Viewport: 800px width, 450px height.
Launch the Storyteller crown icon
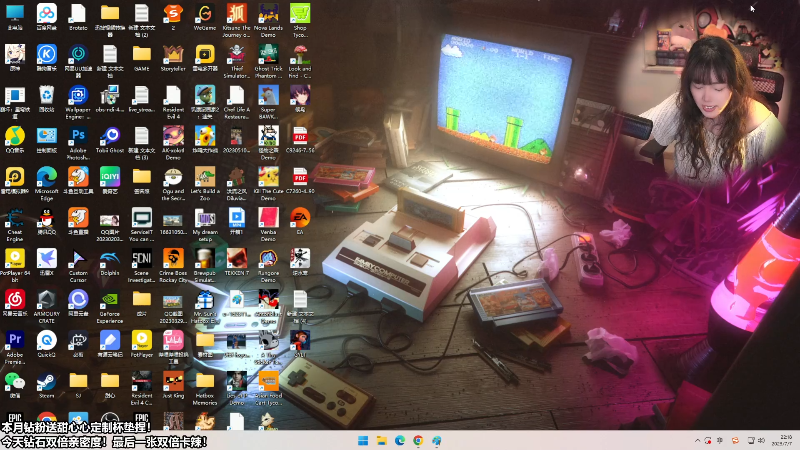tap(173, 58)
